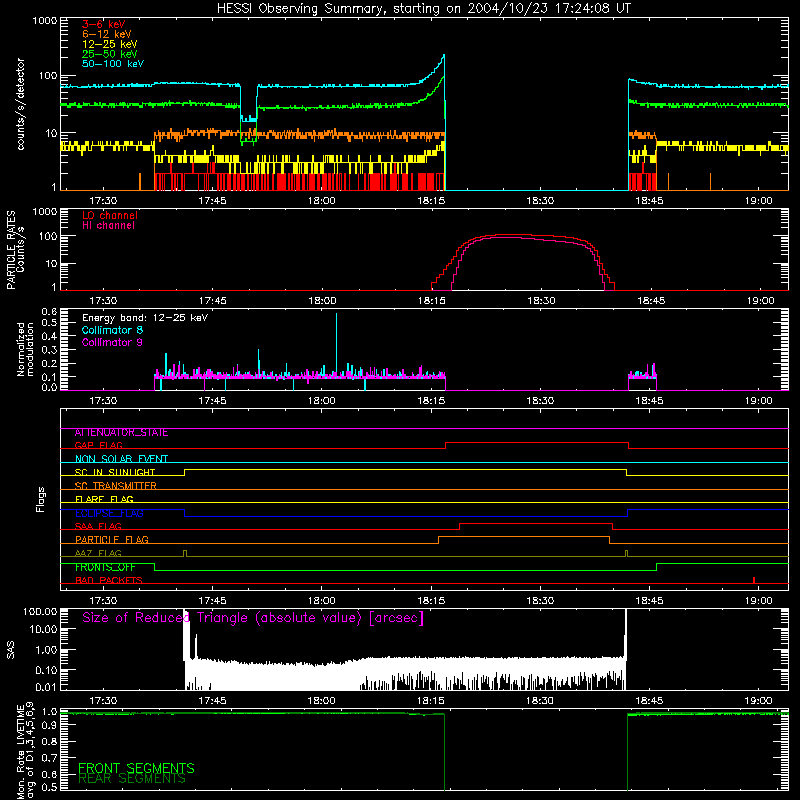The image size is (800, 800).
Task: Click the 100.00 y-axis value in SAS plot
Action: tap(40, 612)
